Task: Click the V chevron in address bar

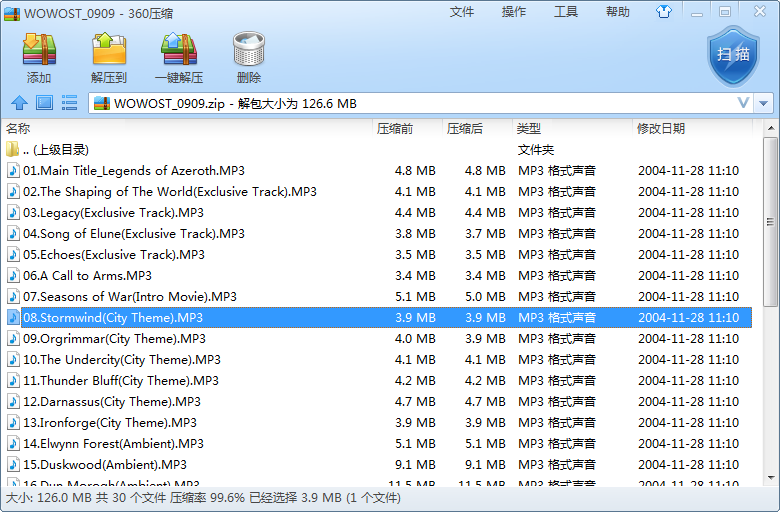Action: [744, 103]
